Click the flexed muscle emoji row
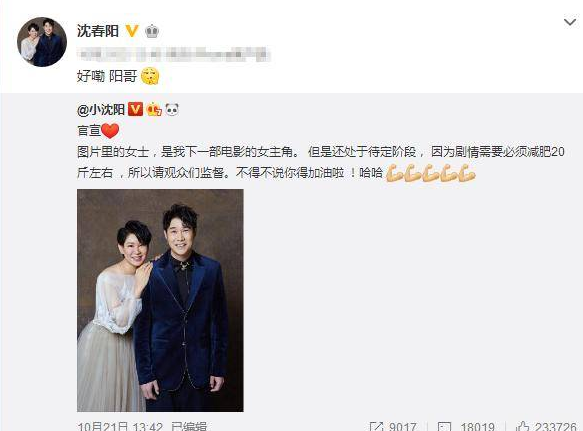583x431 pixels. (431, 173)
